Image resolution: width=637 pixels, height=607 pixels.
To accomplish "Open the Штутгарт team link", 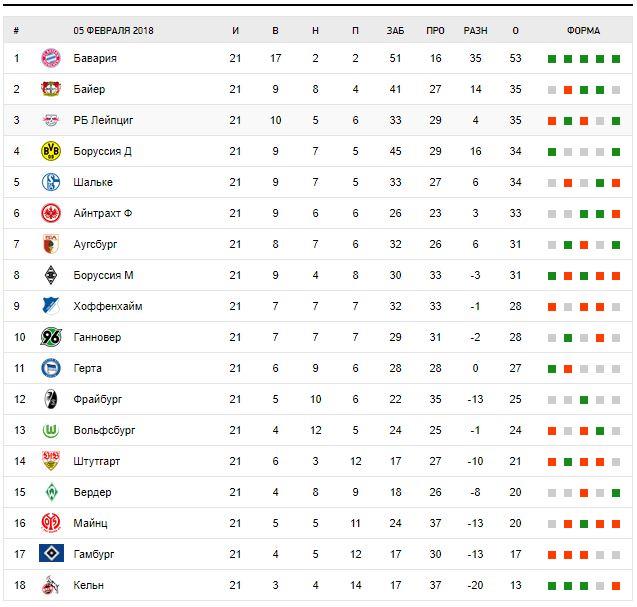I will (98, 461).
